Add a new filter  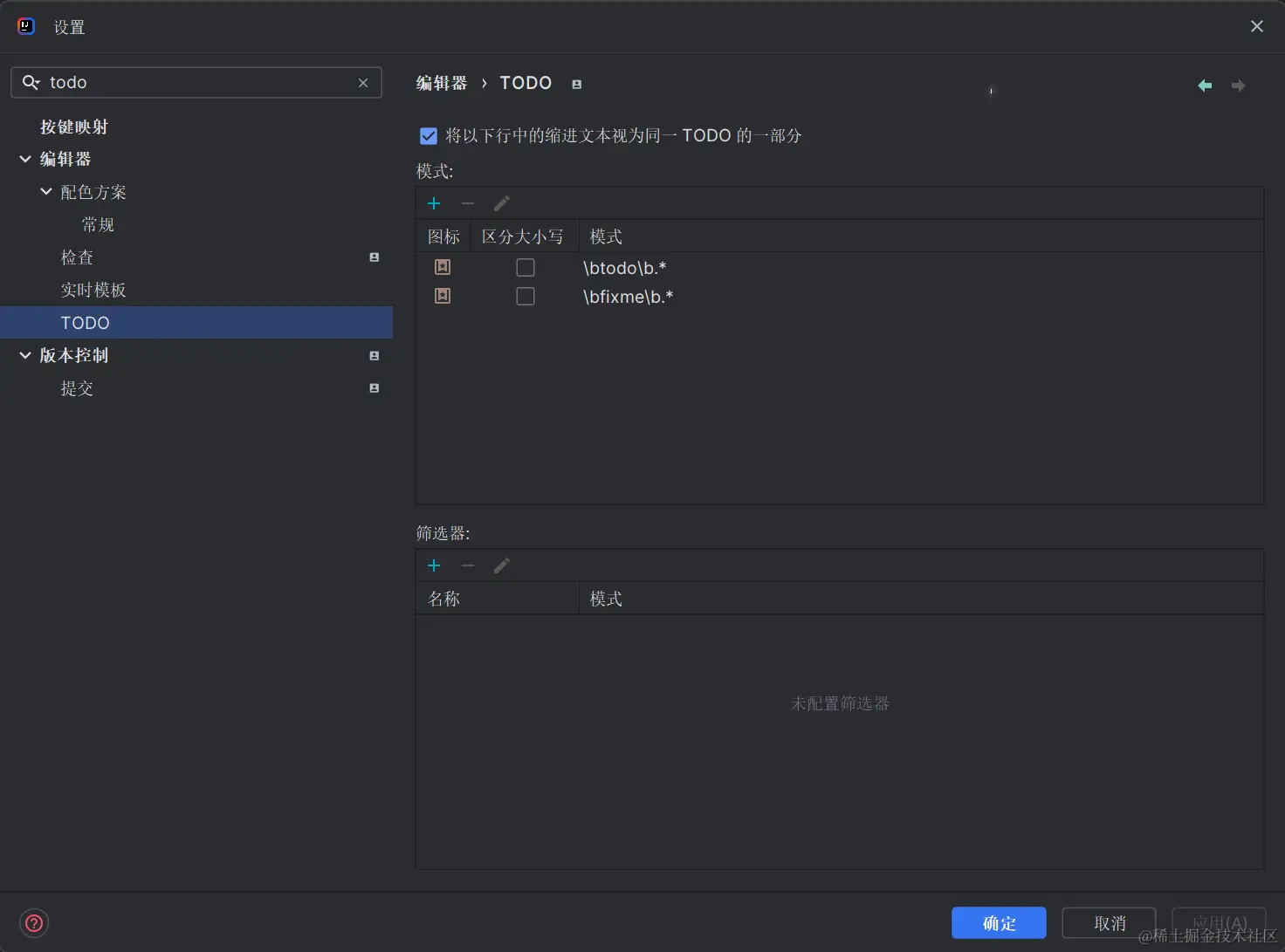(x=434, y=565)
